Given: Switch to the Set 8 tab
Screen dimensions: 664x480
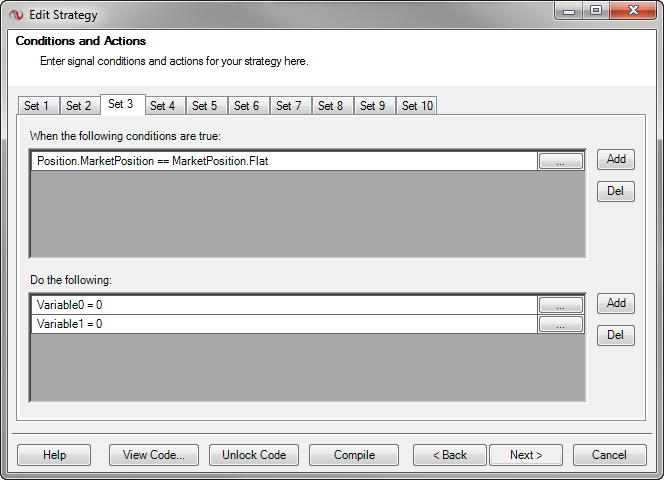Looking at the screenshot, I should [332, 105].
